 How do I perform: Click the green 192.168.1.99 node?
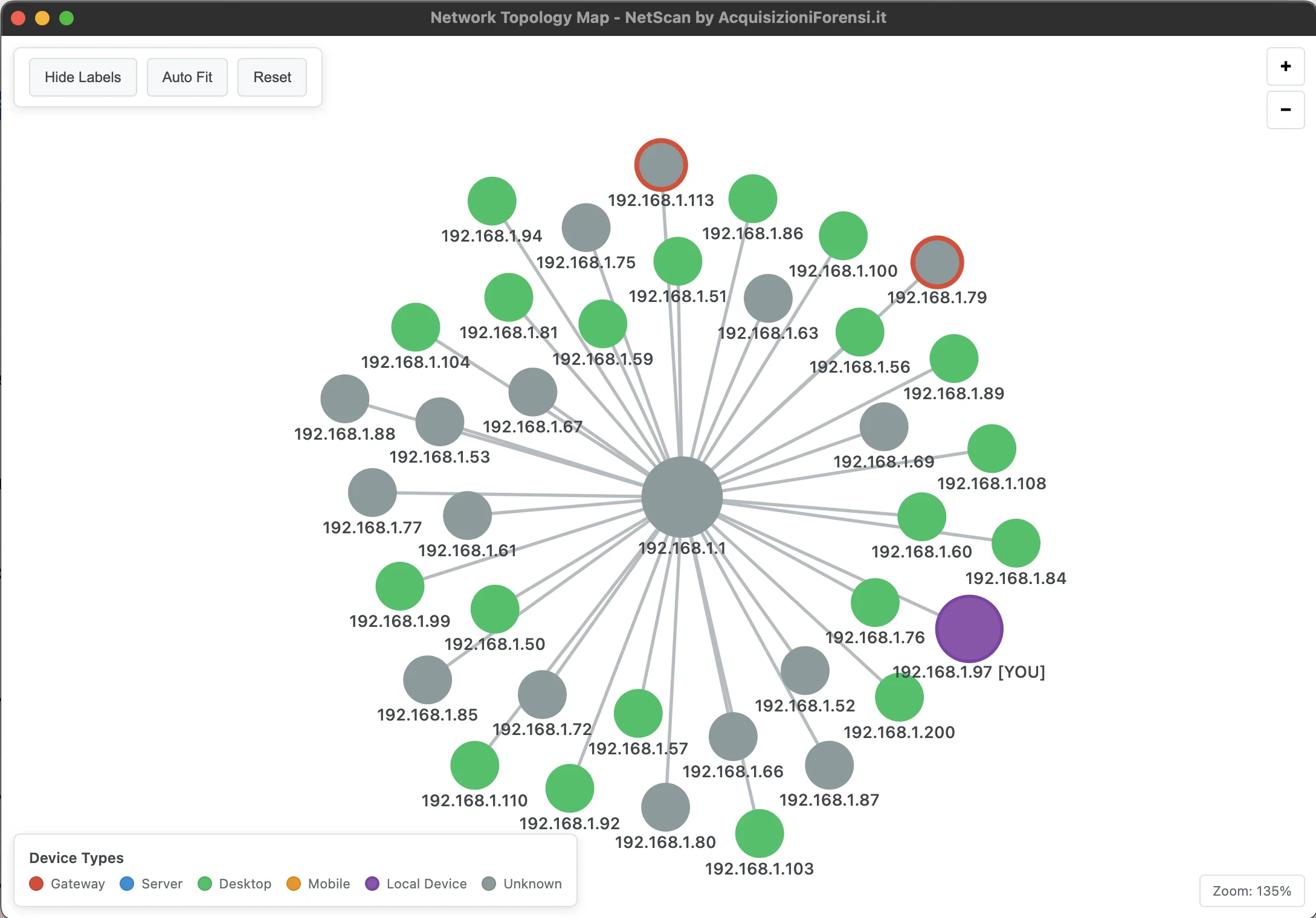[x=400, y=586]
